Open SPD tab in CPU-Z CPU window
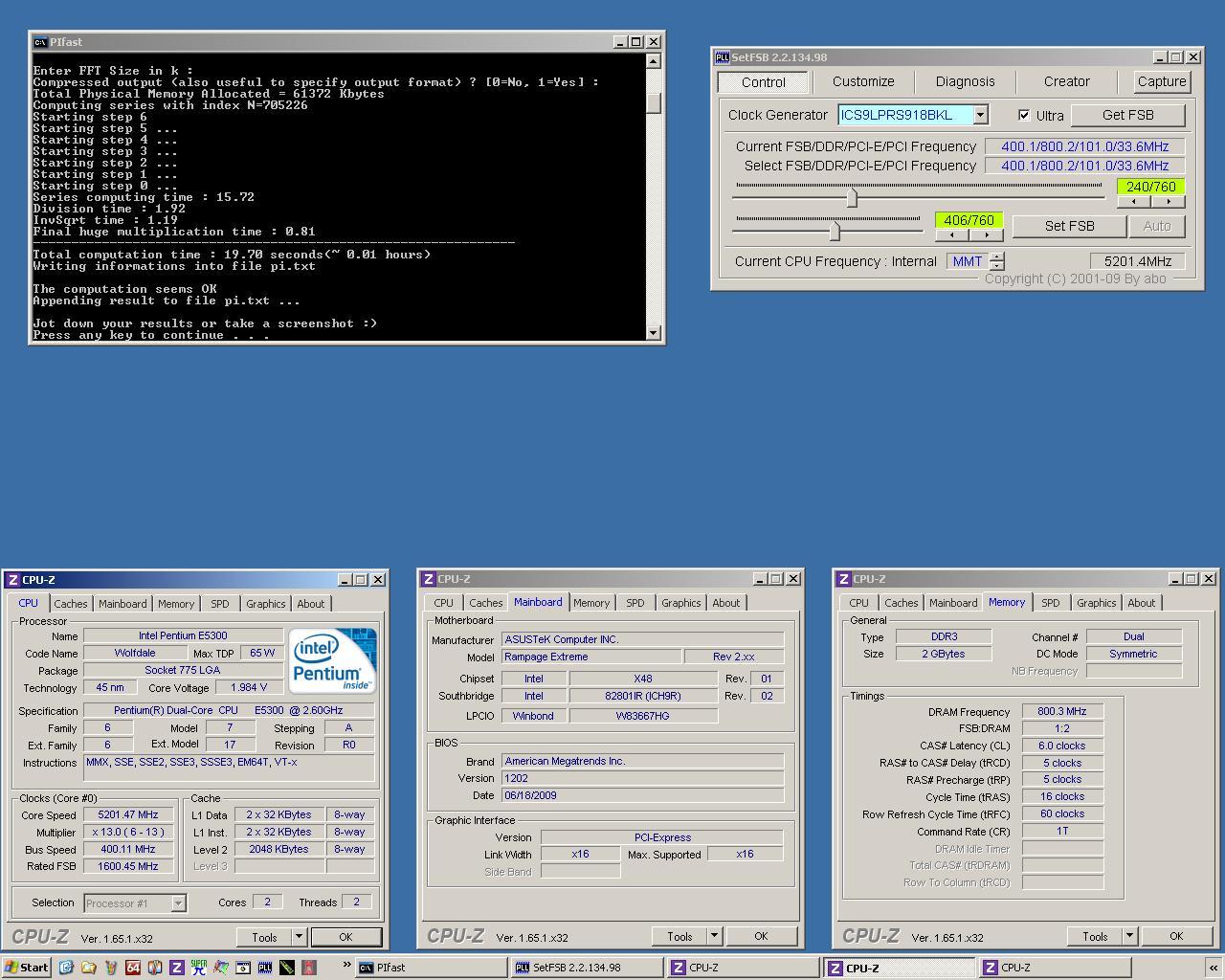The image size is (1225, 980). pyautogui.click(x=220, y=604)
